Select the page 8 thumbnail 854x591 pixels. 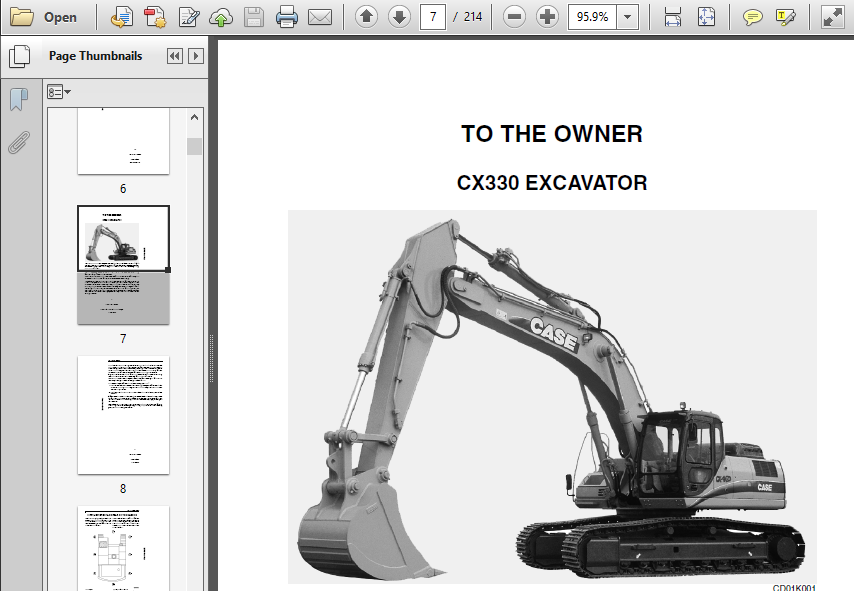(x=123, y=415)
